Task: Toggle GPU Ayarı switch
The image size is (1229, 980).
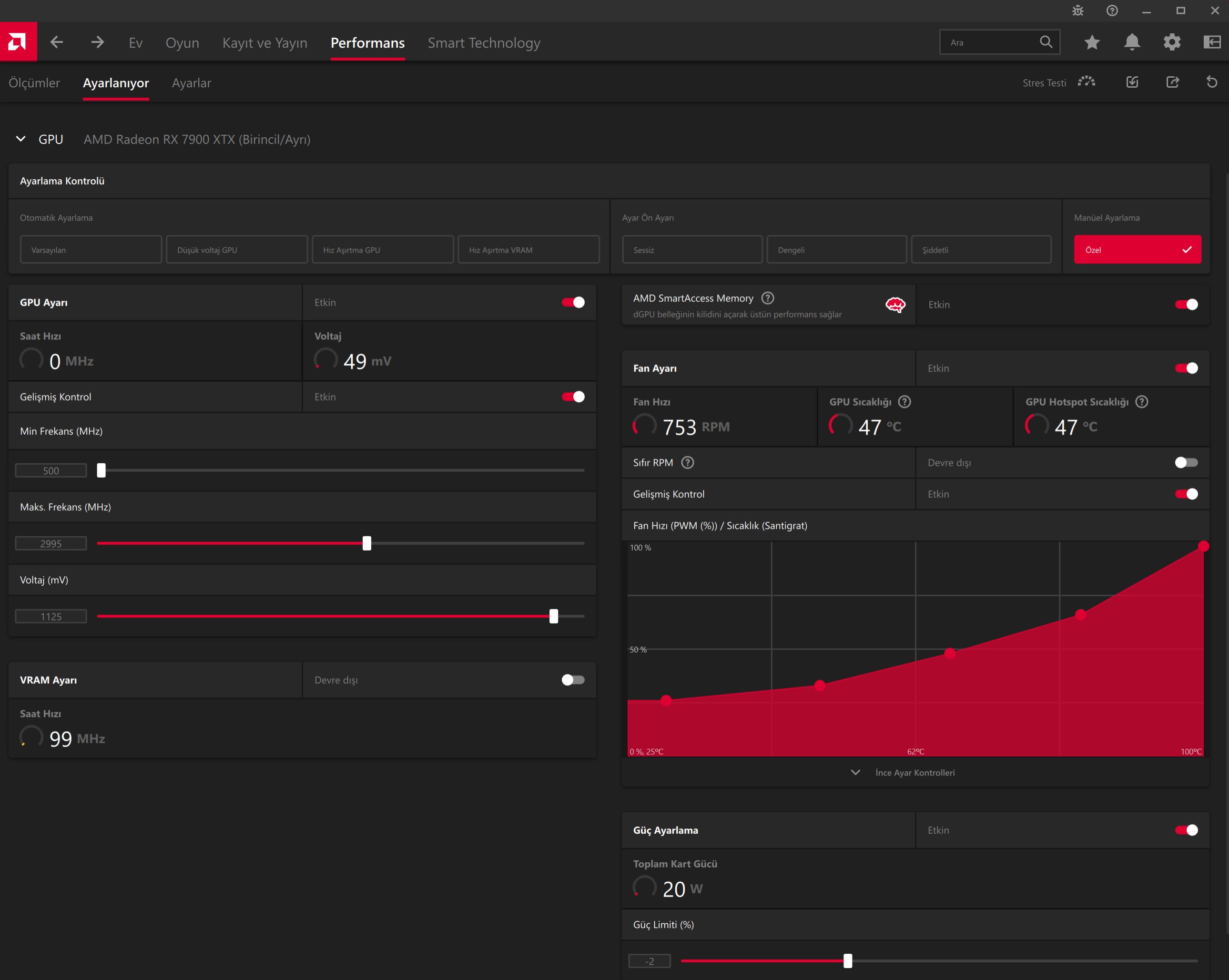Action: tap(573, 302)
